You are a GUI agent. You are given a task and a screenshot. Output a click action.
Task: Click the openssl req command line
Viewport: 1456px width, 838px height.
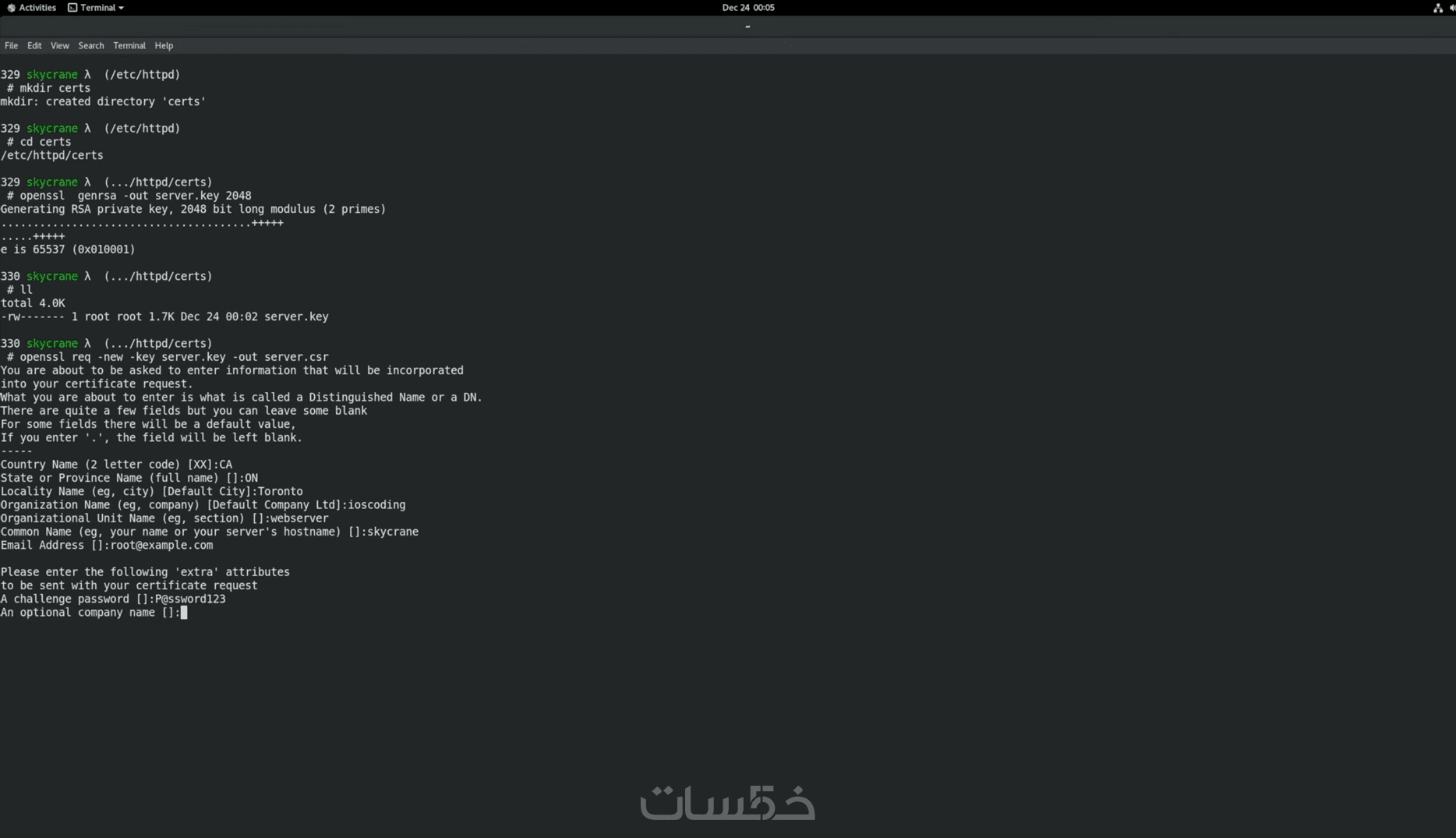tap(168, 357)
